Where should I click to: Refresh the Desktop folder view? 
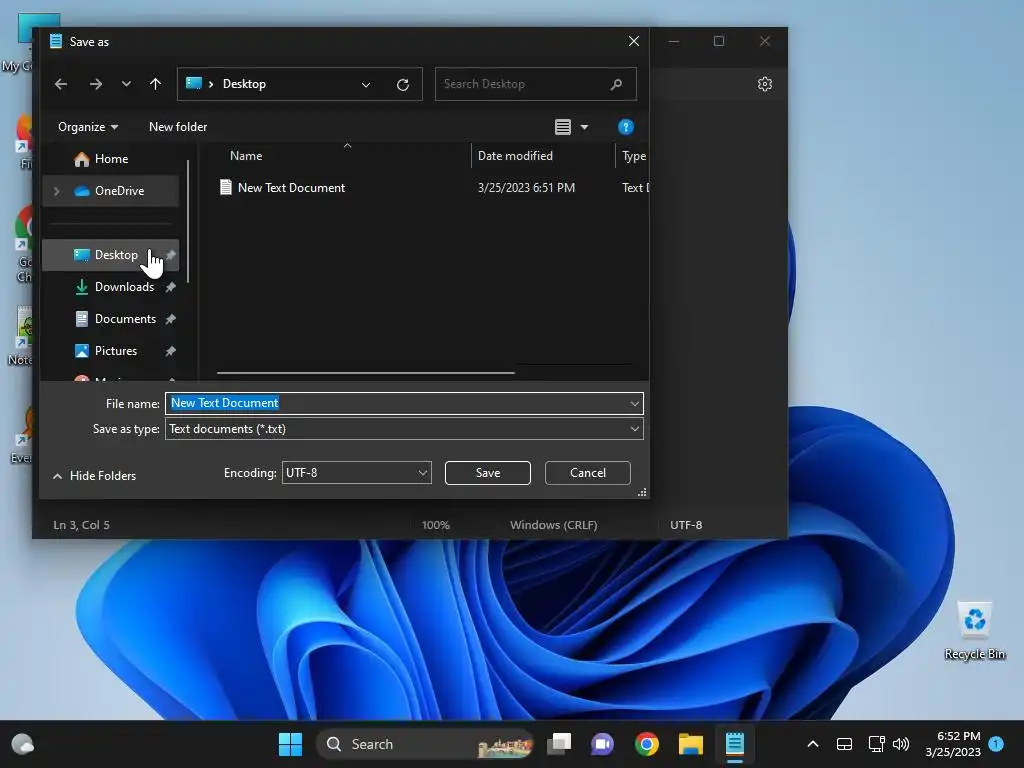click(x=403, y=84)
